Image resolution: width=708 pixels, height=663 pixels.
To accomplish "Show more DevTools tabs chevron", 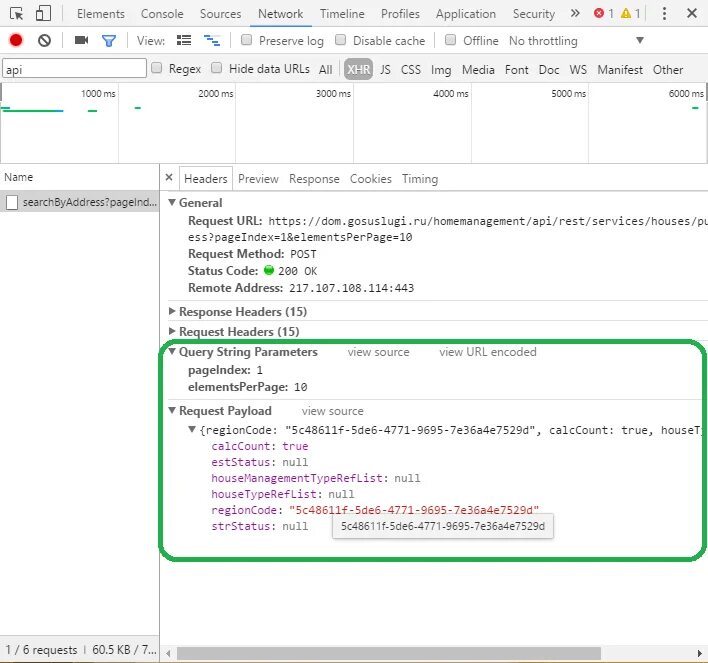I will coord(575,14).
